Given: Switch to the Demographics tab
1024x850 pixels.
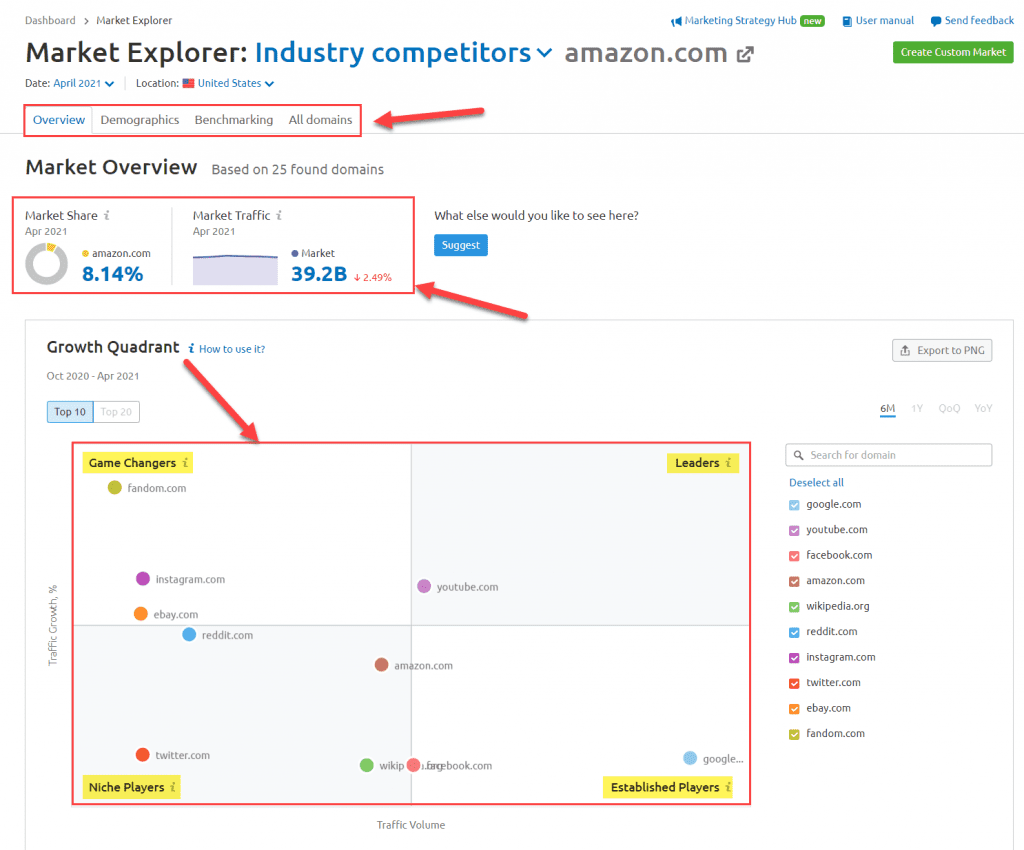Looking at the screenshot, I should tap(139, 119).
